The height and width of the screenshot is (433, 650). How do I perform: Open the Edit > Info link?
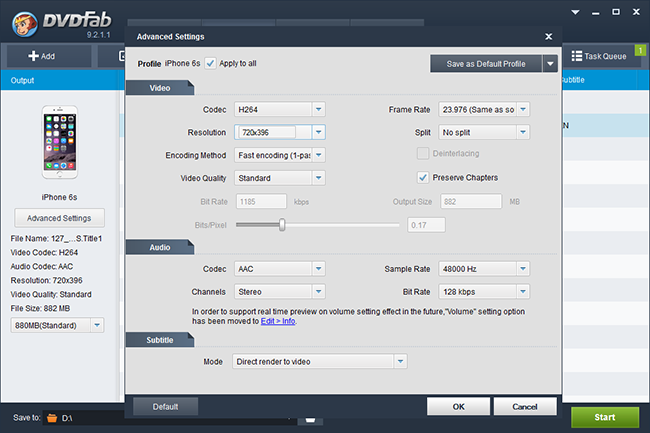278,321
